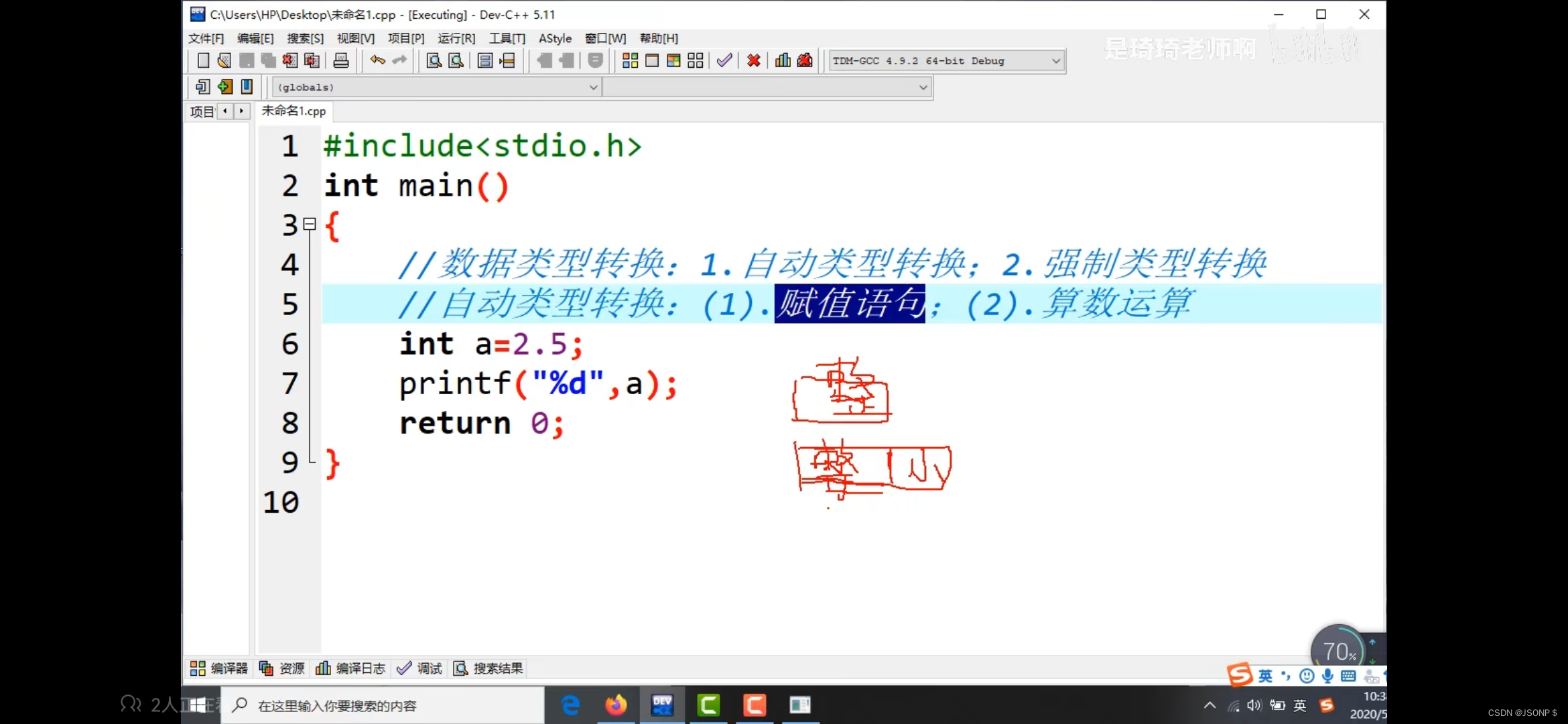Click the 搜索结果 button at bottom

coord(490,668)
